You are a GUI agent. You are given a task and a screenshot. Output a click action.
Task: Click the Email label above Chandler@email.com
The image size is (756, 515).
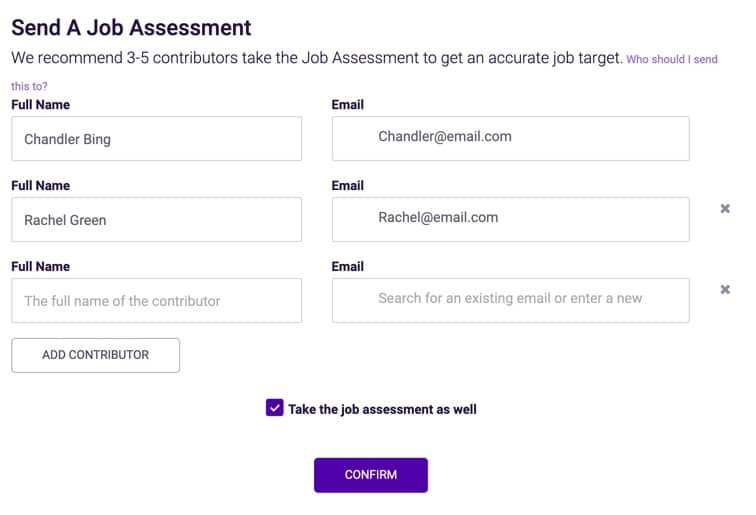(348, 105)
